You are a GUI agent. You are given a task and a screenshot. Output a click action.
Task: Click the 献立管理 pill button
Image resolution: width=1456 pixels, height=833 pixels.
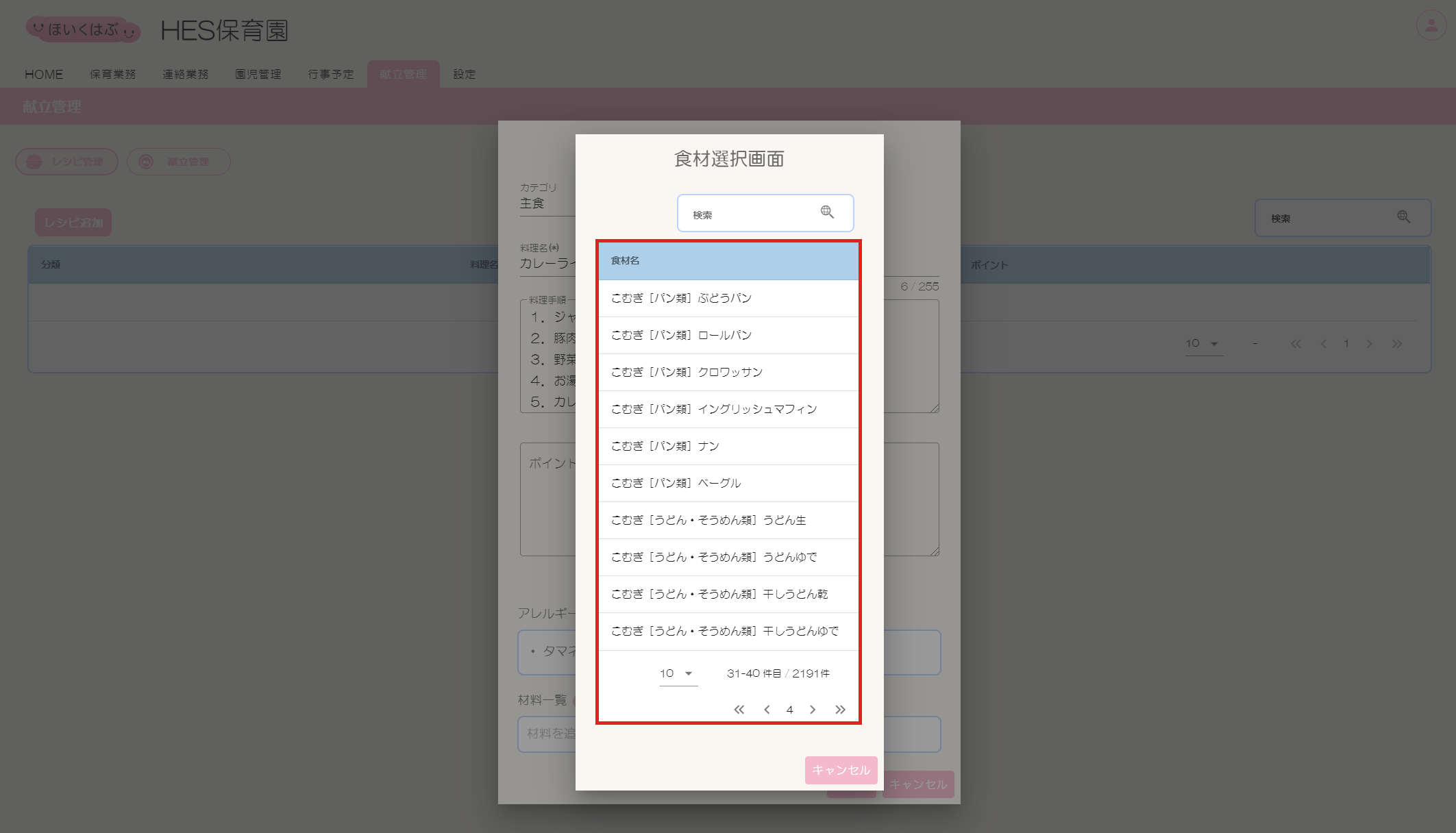pos(179,162)
